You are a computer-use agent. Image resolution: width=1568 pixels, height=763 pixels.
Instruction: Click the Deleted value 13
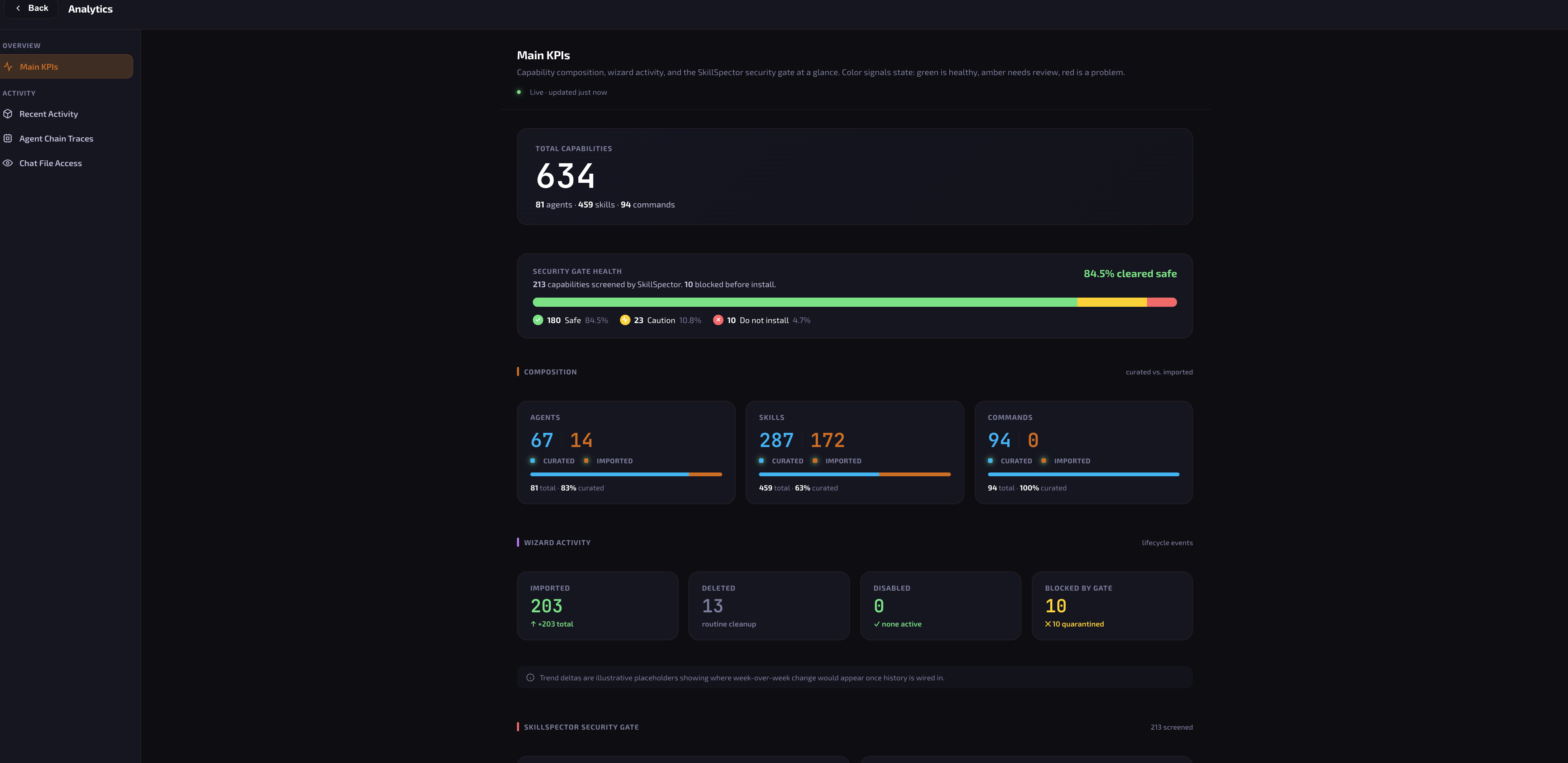(x=712, y=606)
